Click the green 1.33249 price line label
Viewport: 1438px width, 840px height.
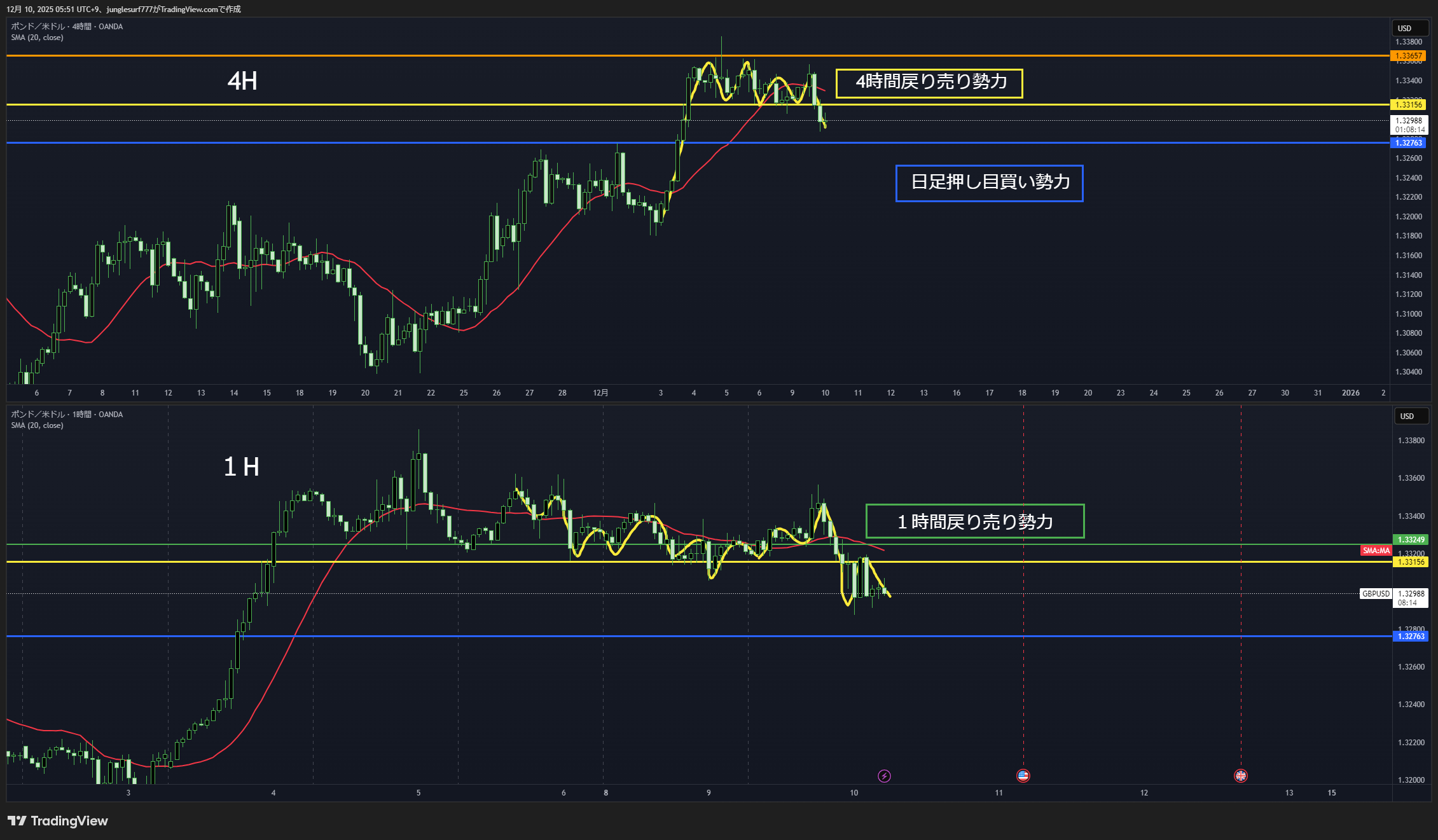pos(1409,540)
